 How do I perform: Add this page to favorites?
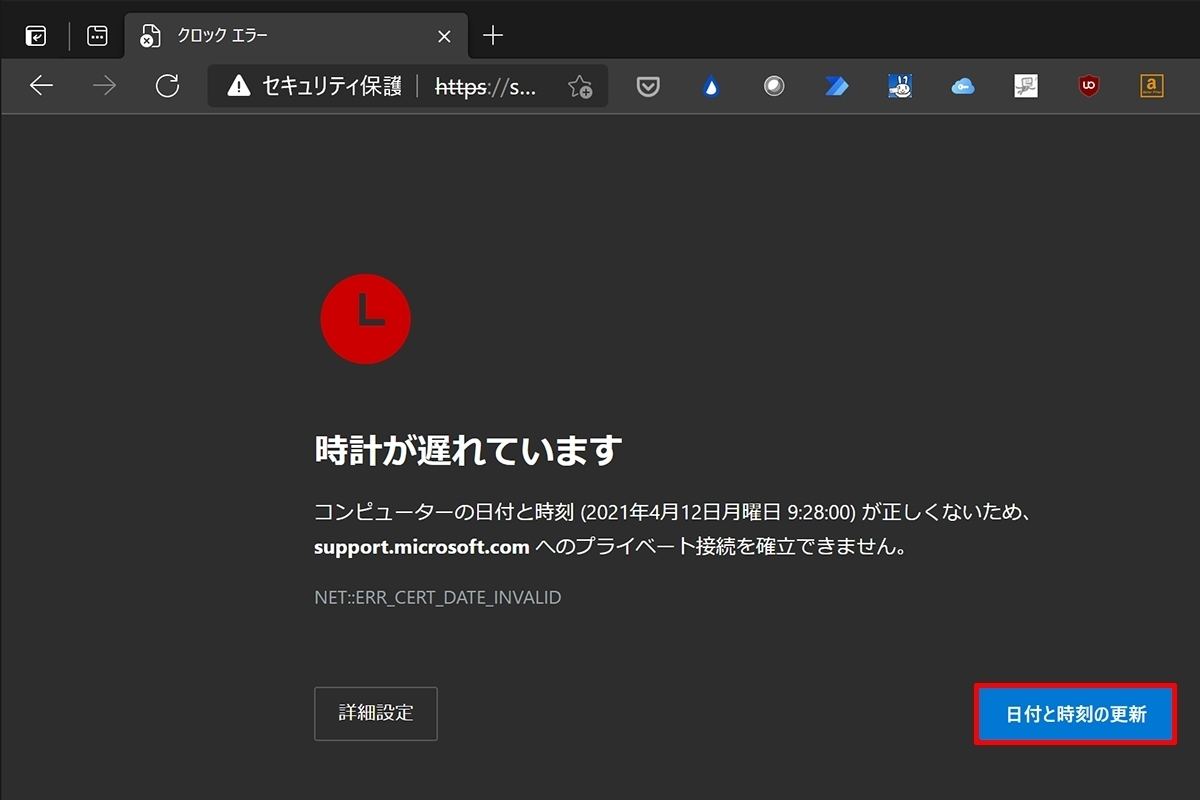coord(580,87)
